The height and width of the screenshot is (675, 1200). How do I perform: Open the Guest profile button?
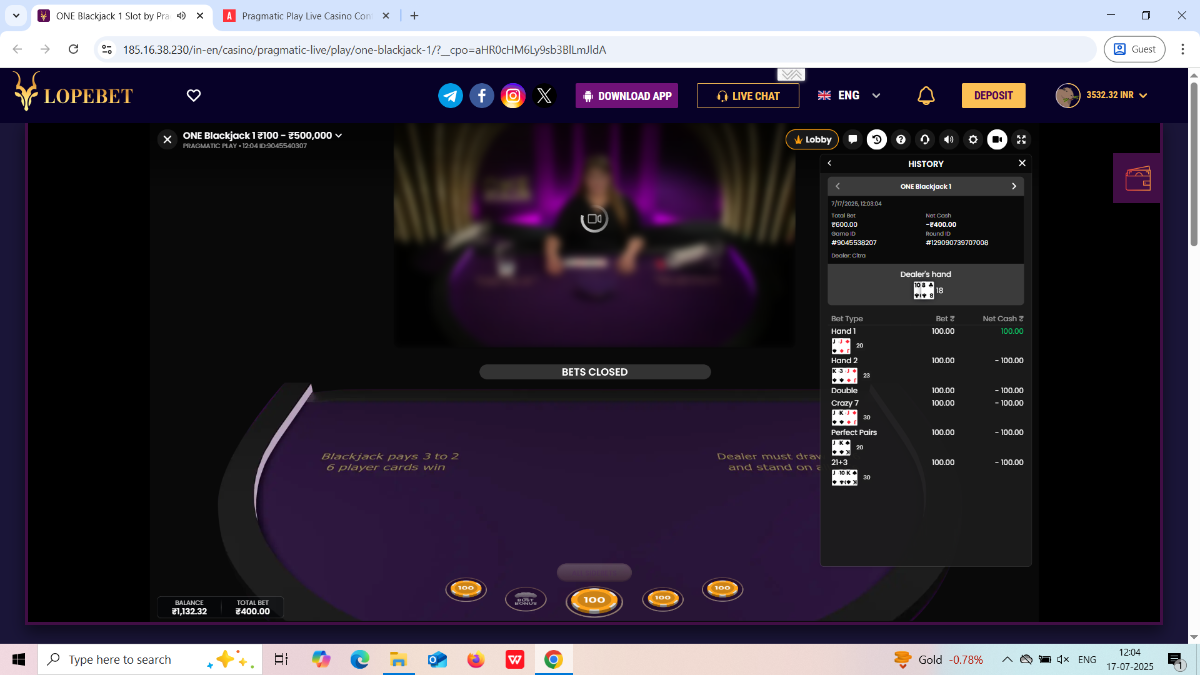coord(1134,49)
